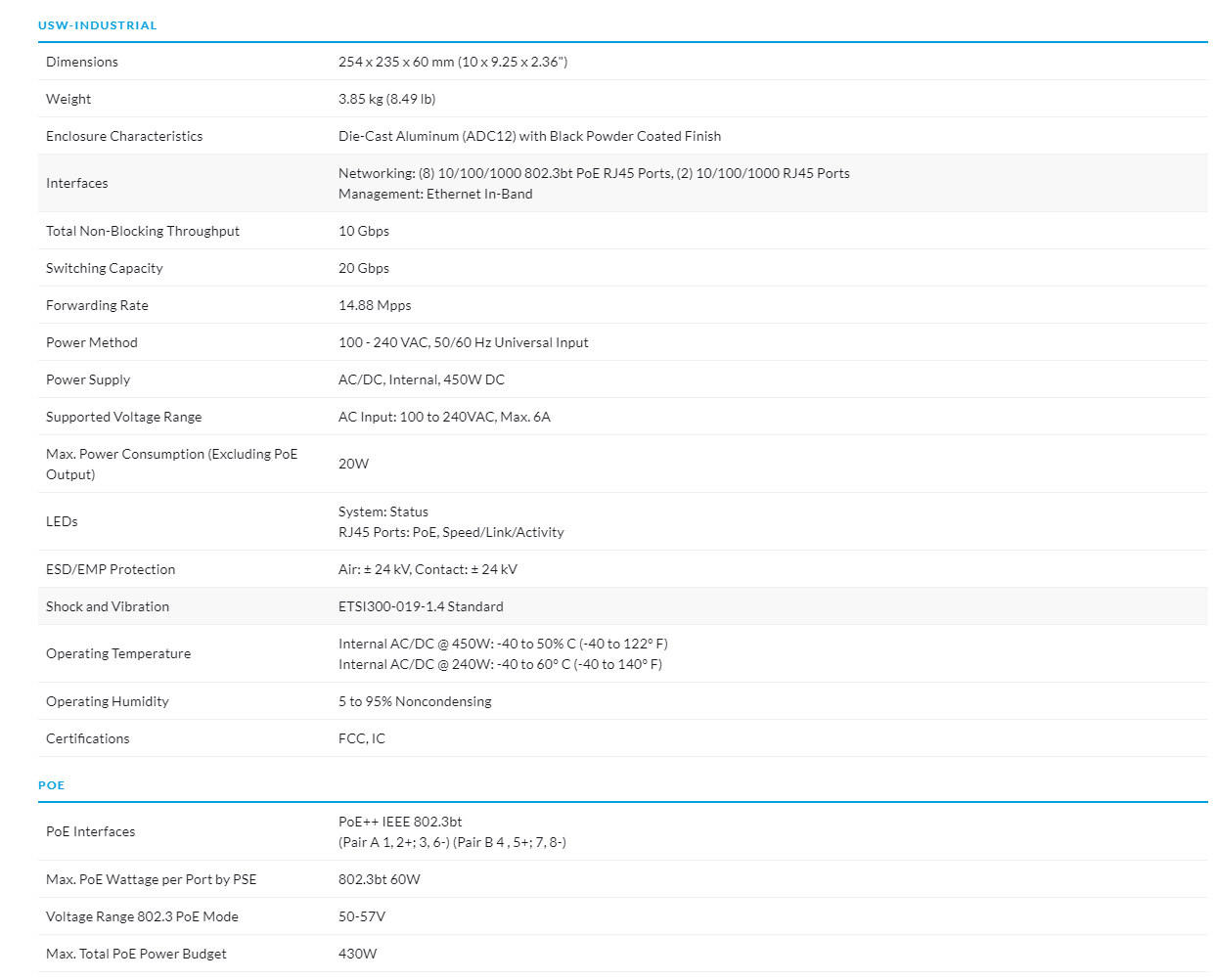
Task: Click the Operating Temperature label
Action: pyautogui.click(x=118, y=653)
